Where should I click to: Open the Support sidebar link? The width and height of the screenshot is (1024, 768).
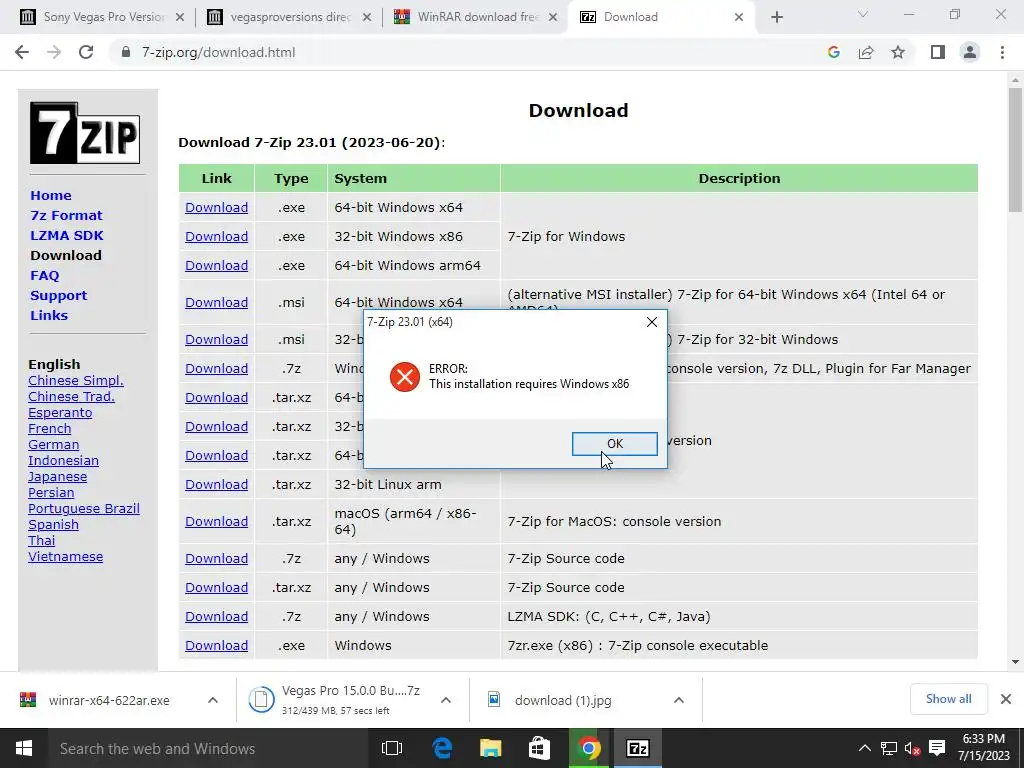pos(58,295)
